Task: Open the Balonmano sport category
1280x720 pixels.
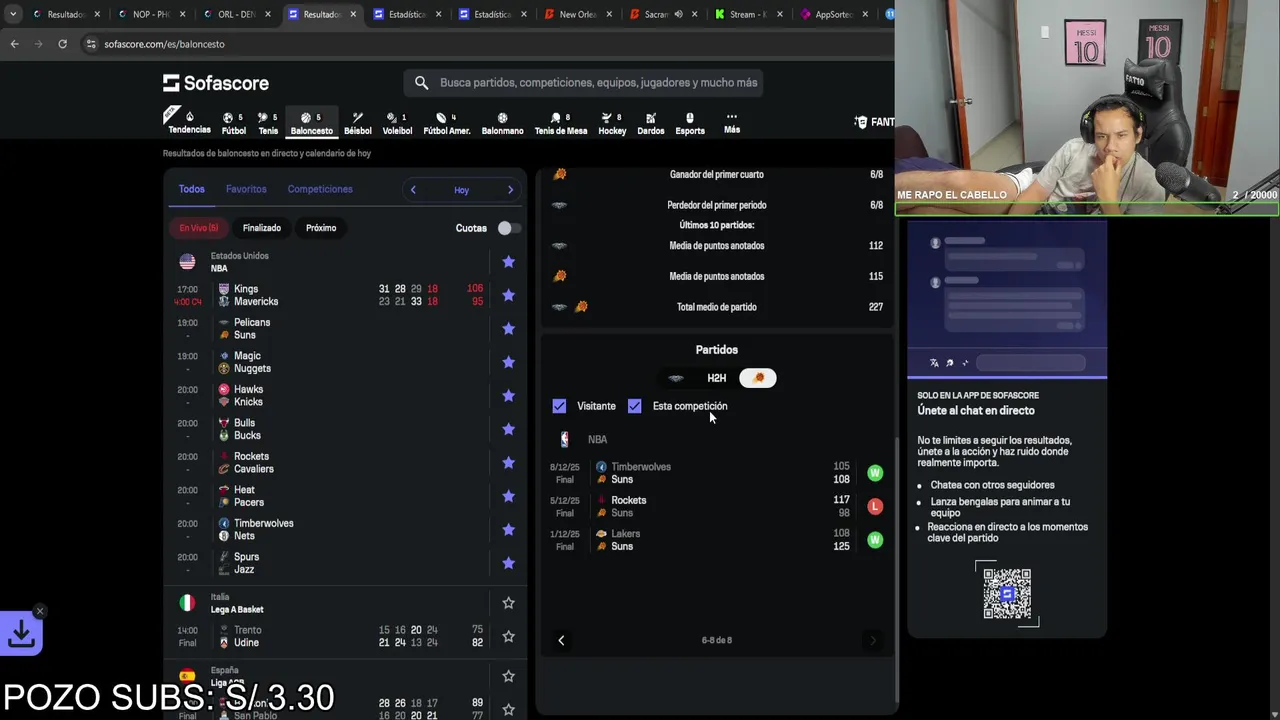Action: pyautogui.click(x=502, y=123)
